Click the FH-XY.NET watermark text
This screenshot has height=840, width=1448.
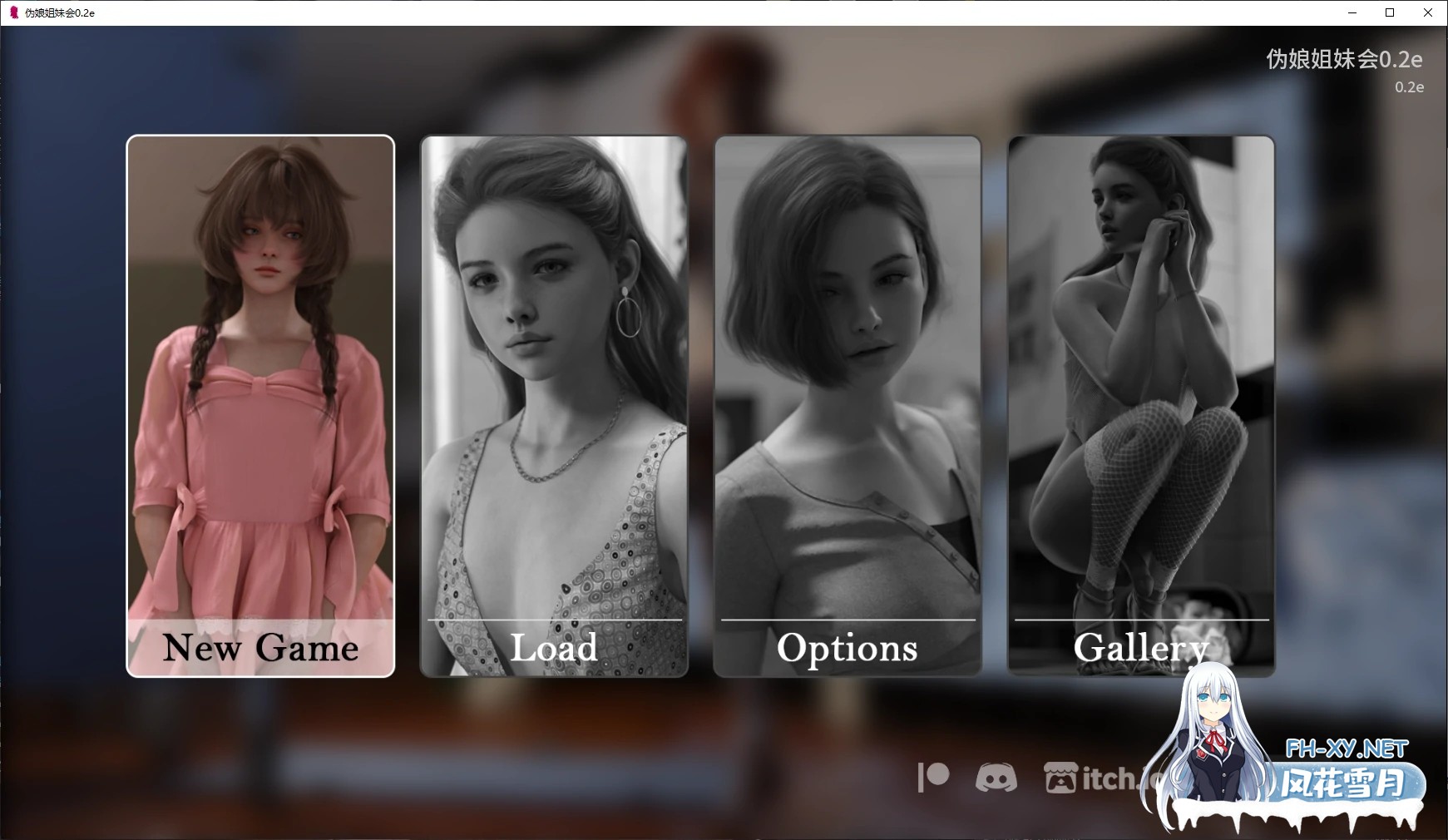coord(1346,749)
